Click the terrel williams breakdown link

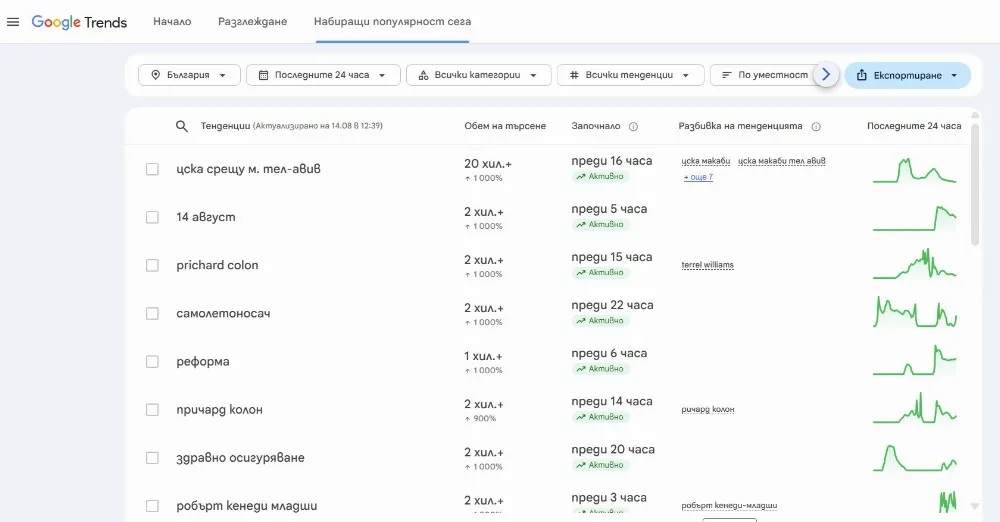[x=707, y=265]
